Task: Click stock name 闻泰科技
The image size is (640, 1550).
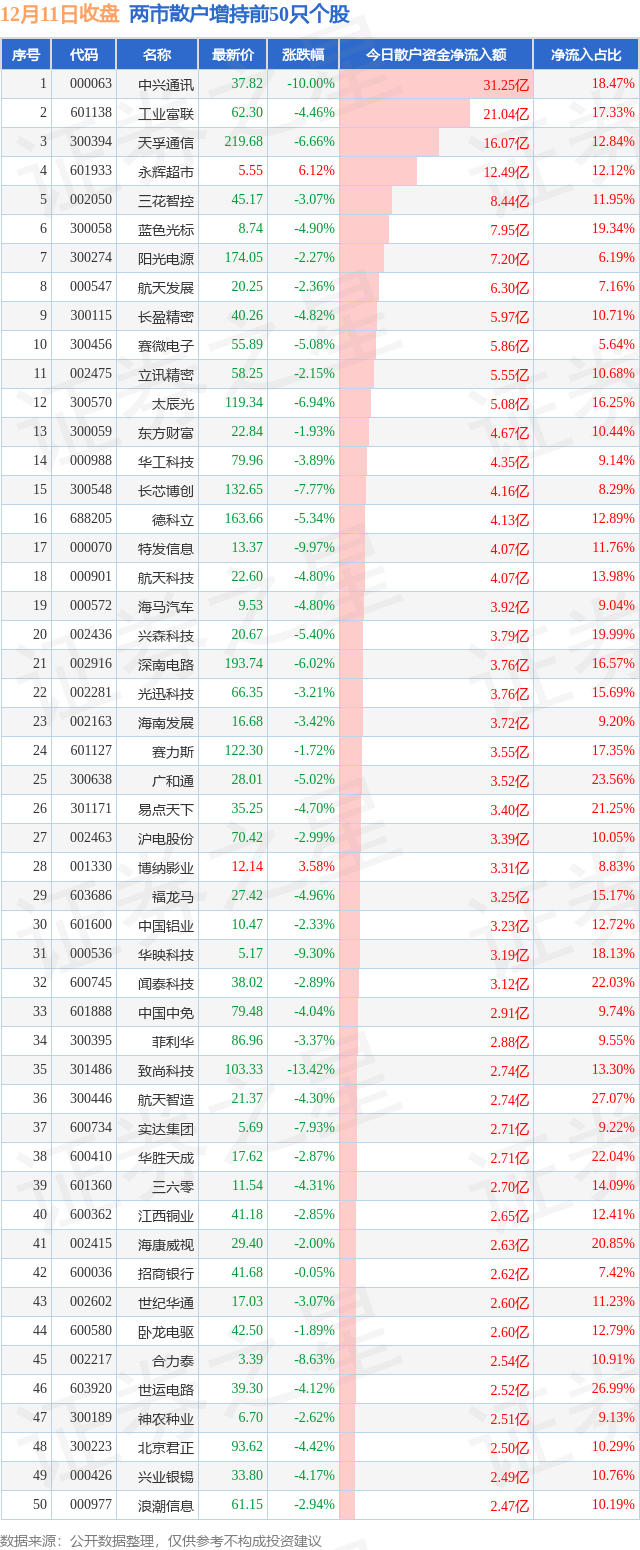Action: click(166, 983)
